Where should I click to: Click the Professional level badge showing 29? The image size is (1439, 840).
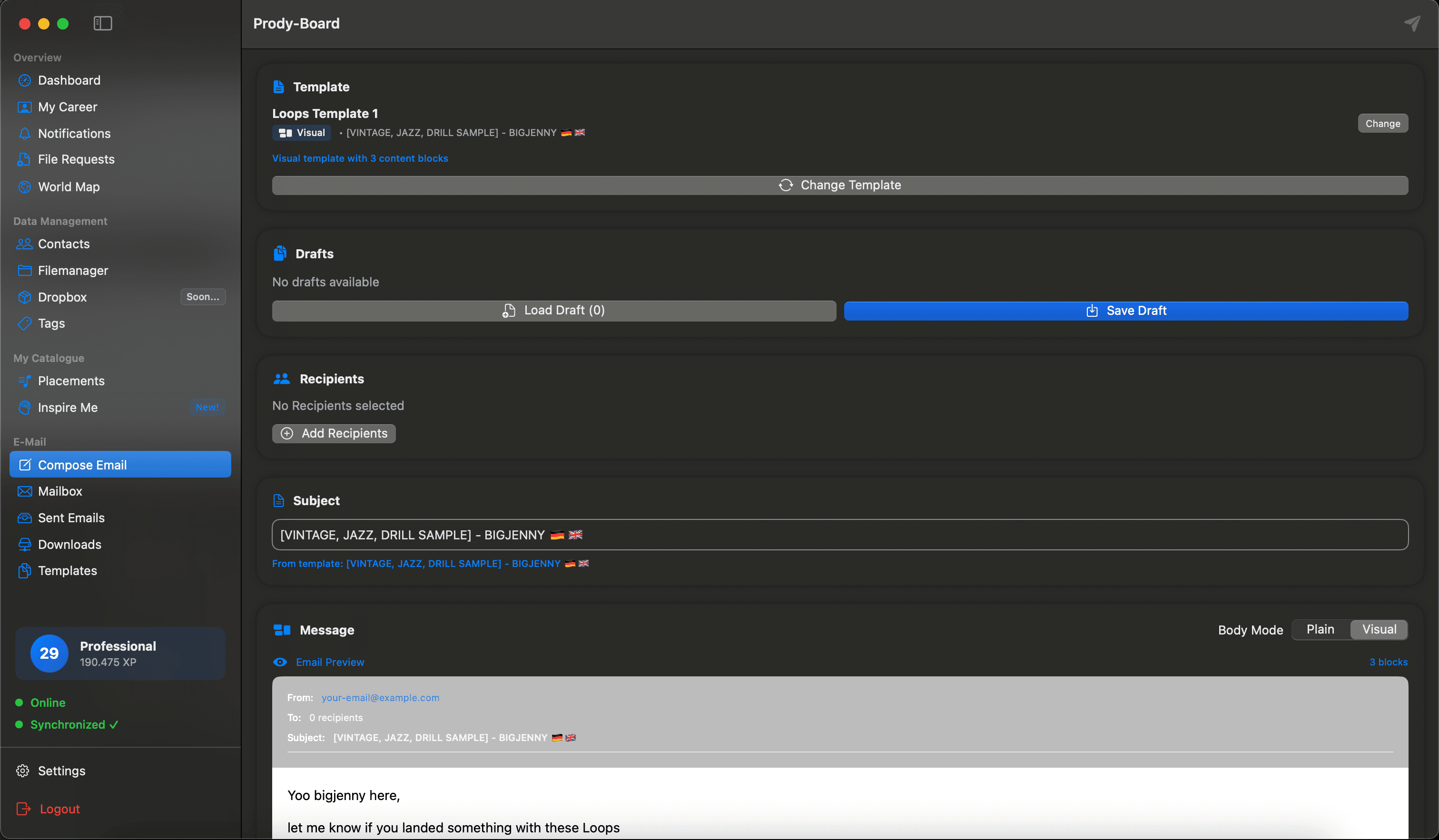point(49,654)
